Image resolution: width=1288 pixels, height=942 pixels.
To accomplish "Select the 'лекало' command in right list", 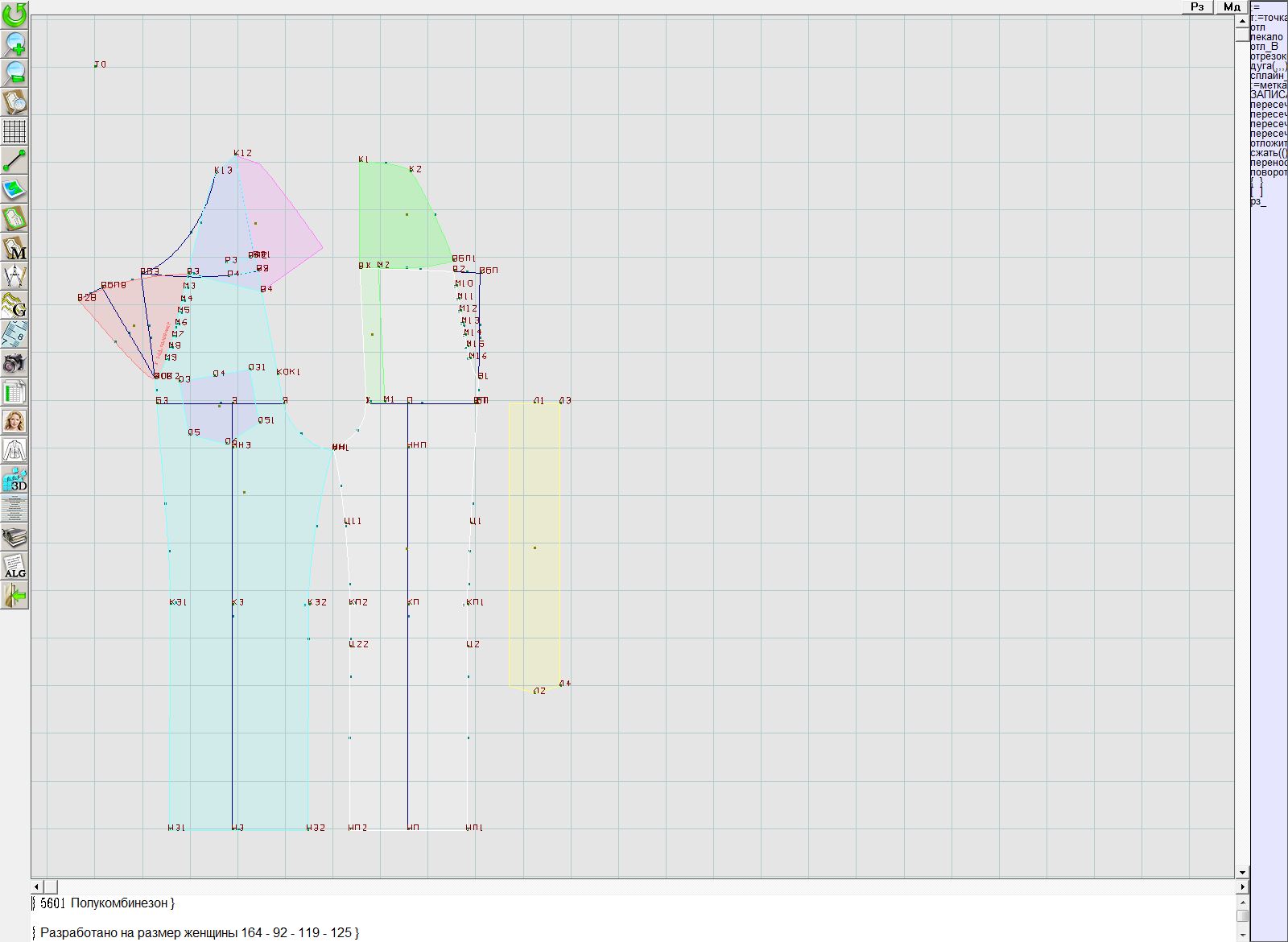I will point(1267,37).
